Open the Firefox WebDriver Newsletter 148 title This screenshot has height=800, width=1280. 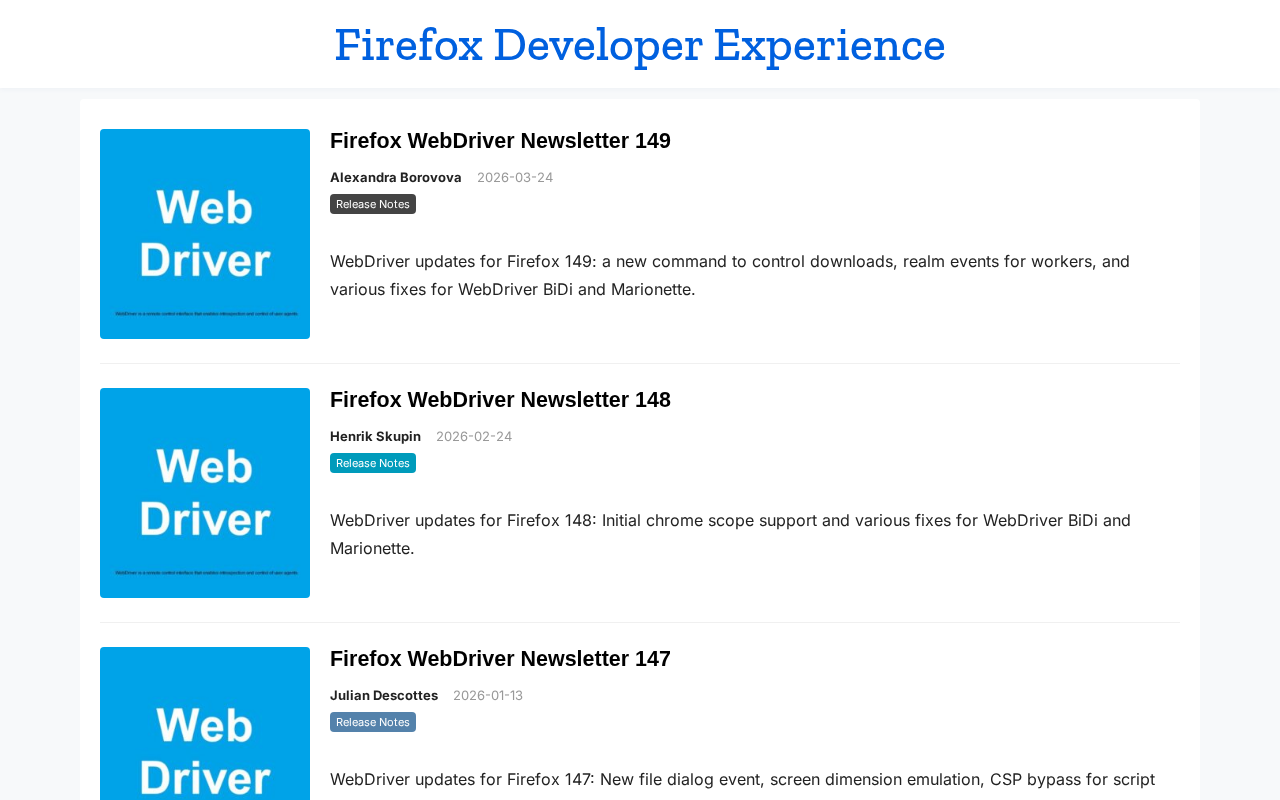pyautogui.click(x=500, y=400)
